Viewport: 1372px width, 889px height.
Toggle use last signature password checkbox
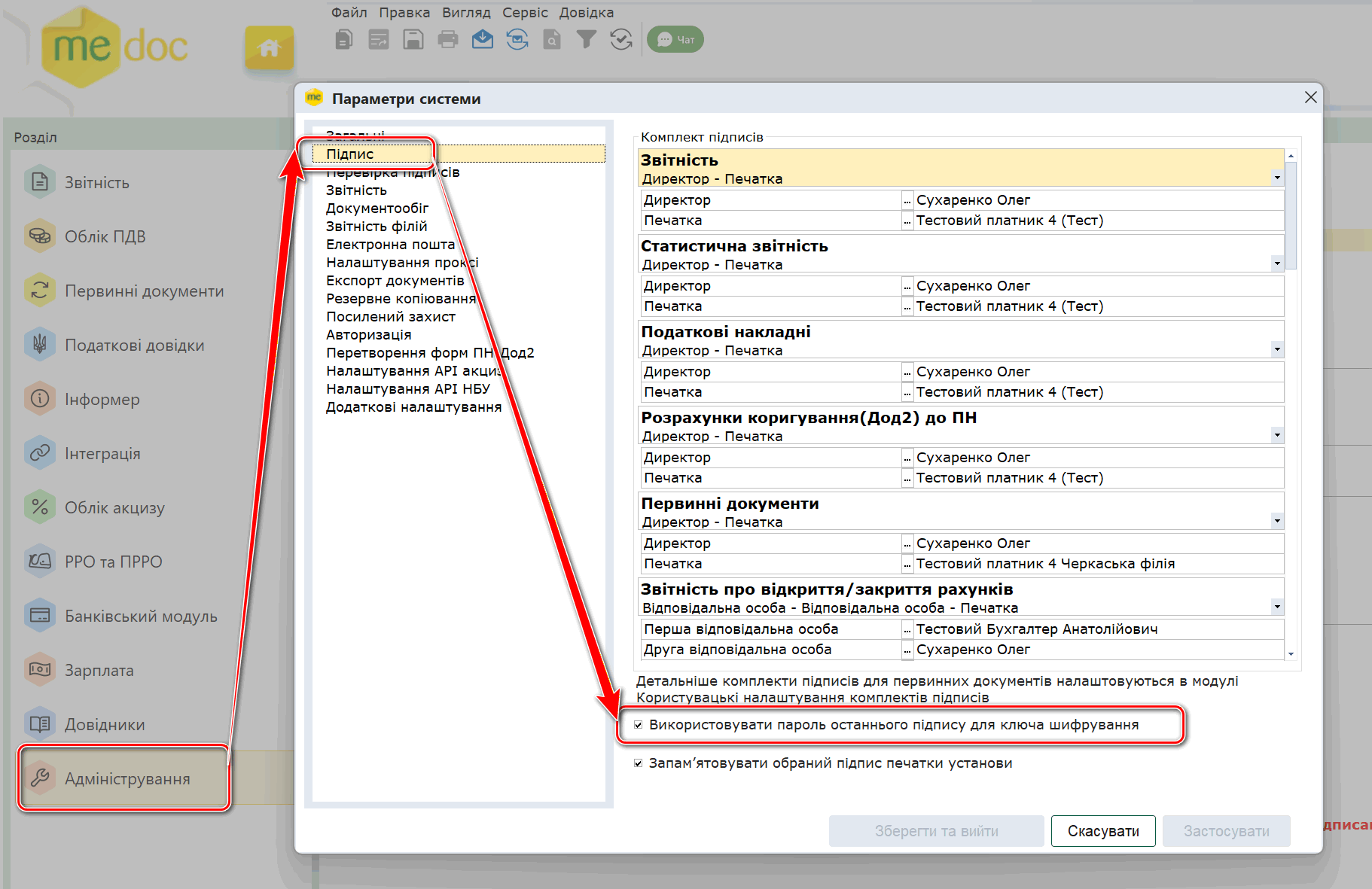[x=639, y=725]
